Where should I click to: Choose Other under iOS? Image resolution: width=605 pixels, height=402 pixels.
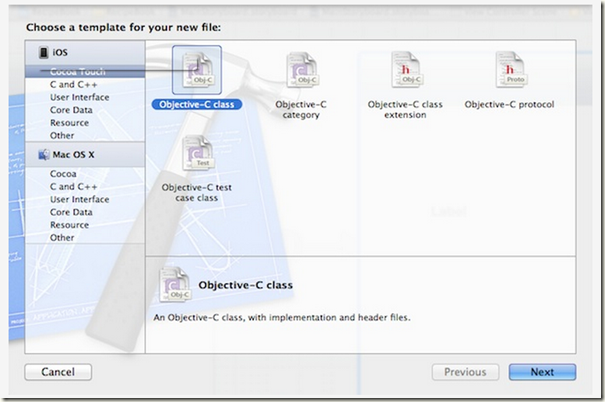point(62,135)
